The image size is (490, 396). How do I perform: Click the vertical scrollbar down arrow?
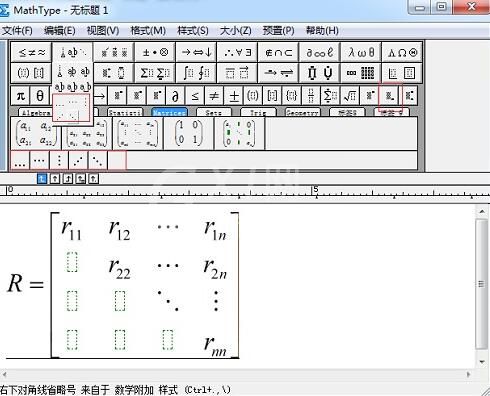[x=482, y=362]
